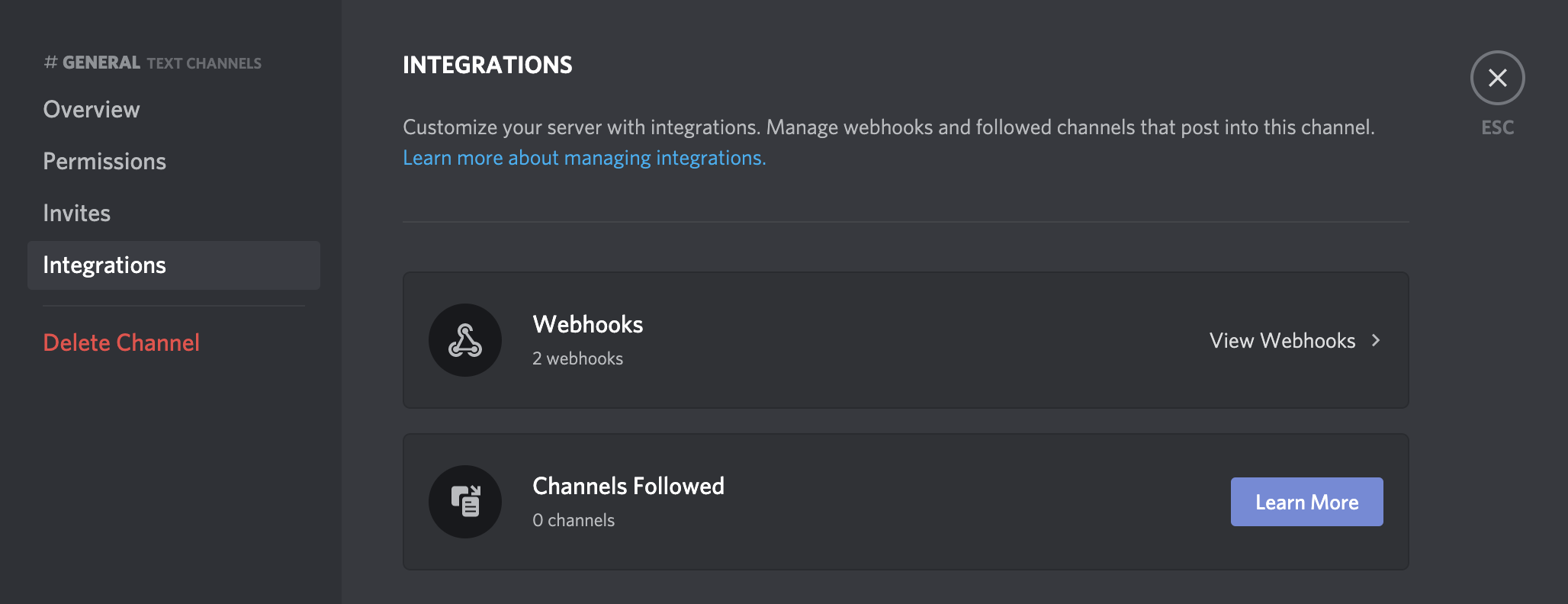The image size is (1568, 604).
Task: Click the ESC label under close button
Action: [x=1497, y=127]
